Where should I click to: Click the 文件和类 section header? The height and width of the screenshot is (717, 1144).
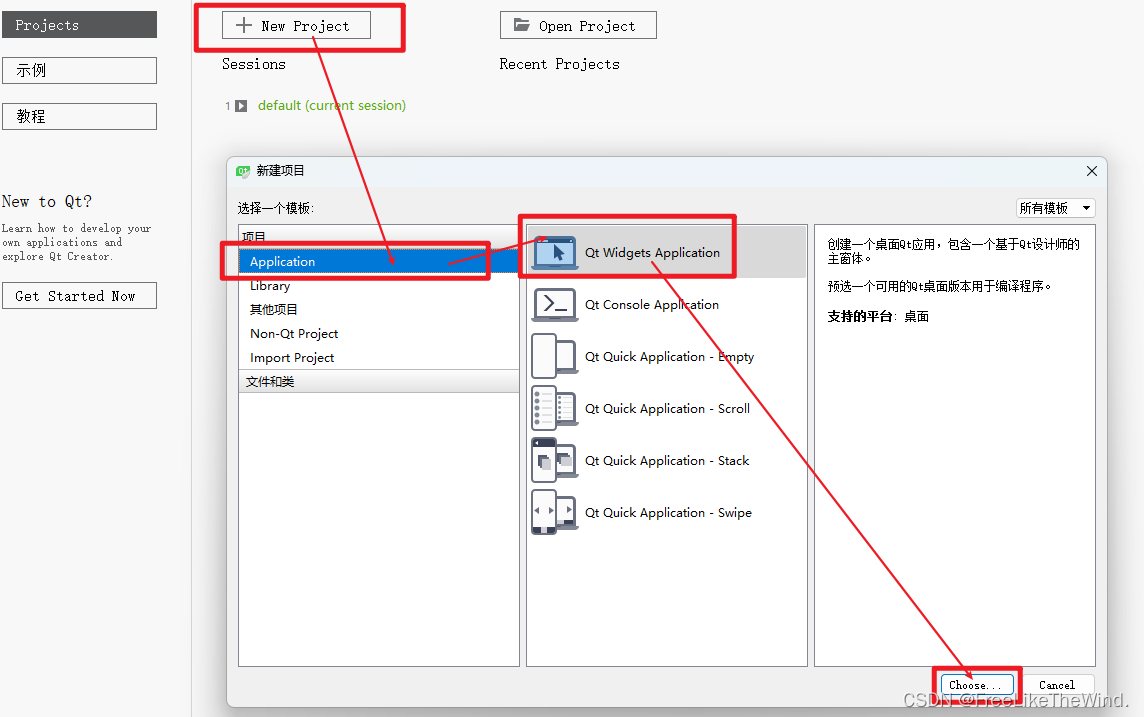[x=379, y=381]
